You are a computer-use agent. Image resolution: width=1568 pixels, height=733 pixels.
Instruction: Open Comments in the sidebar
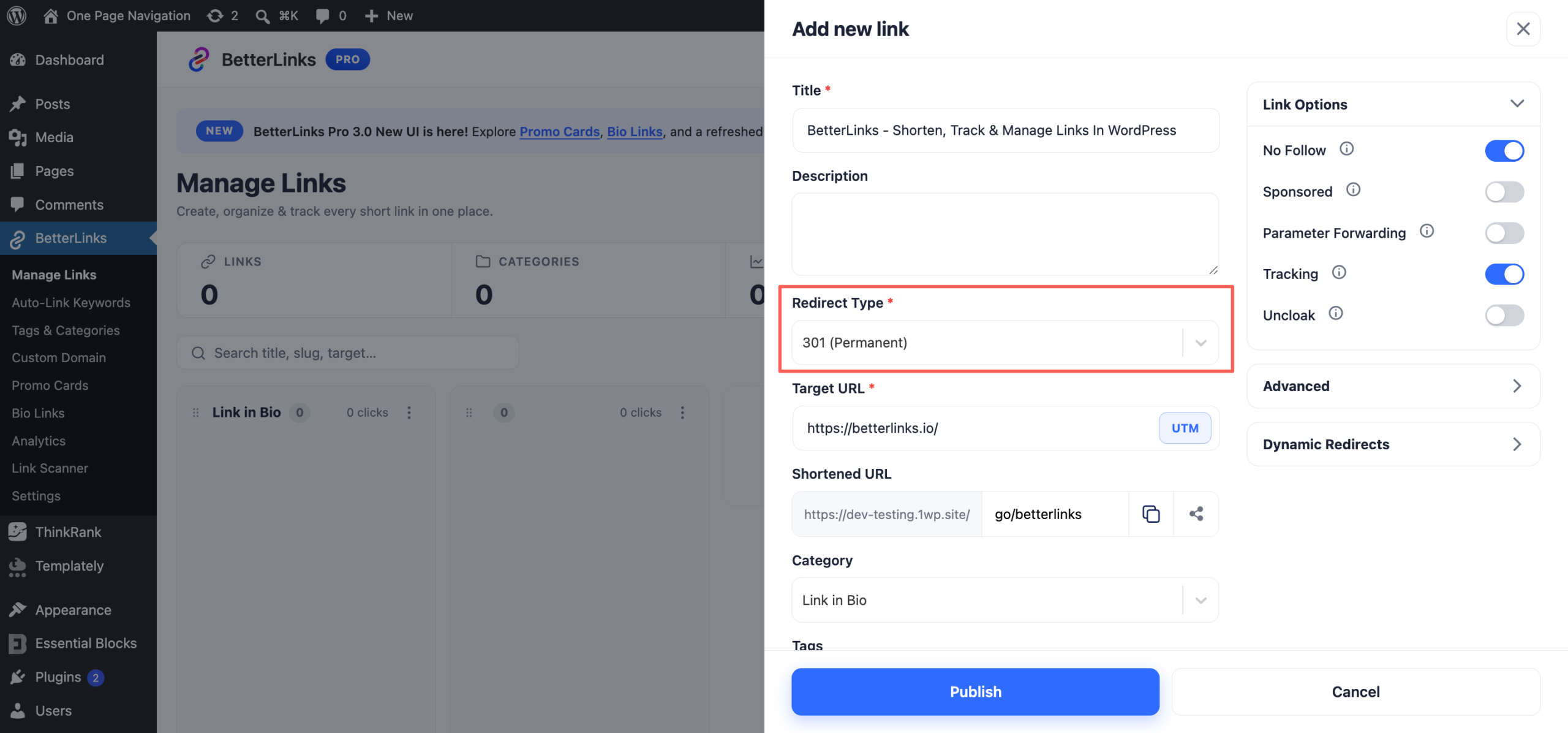coord(69,205)
